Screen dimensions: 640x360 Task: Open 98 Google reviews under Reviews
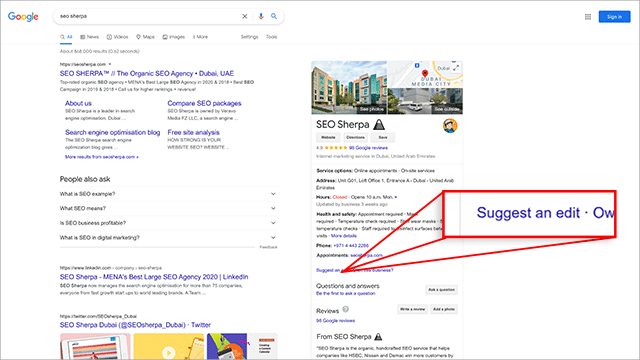coord(336,321)
